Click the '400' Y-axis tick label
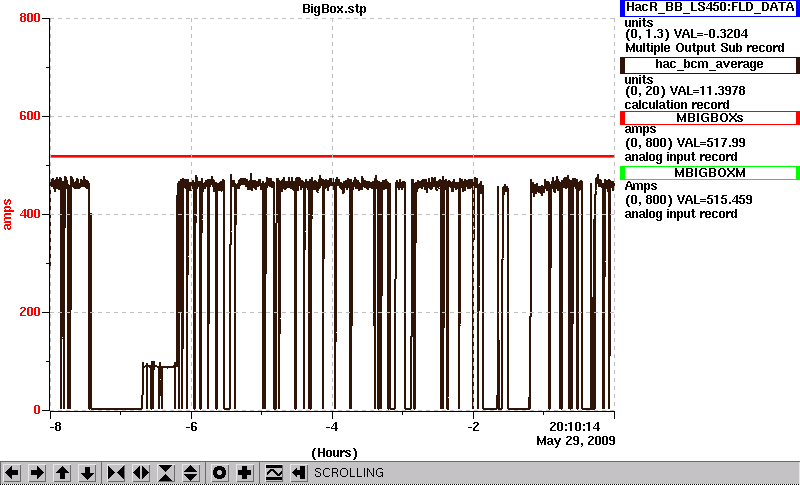 30,214
